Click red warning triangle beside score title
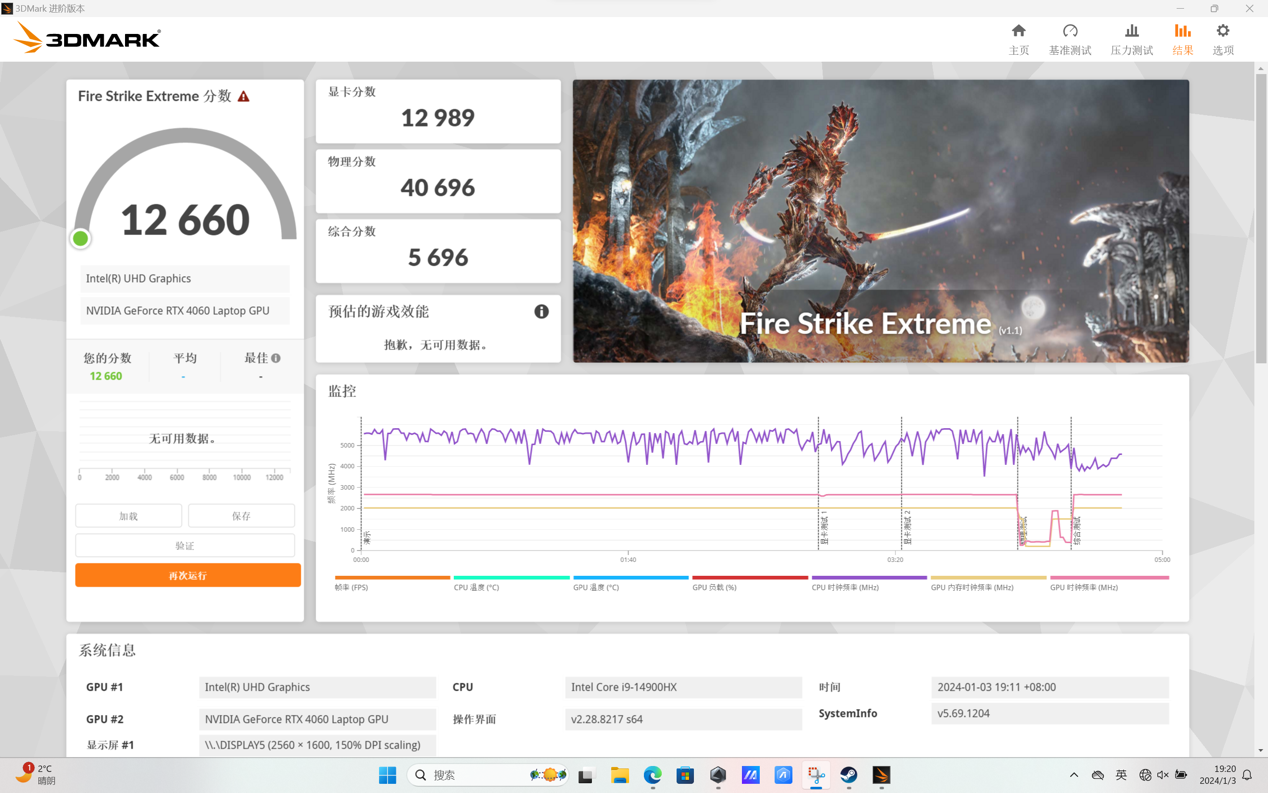This screenshot has height=793, width=1268. click(x=244, y=97)
